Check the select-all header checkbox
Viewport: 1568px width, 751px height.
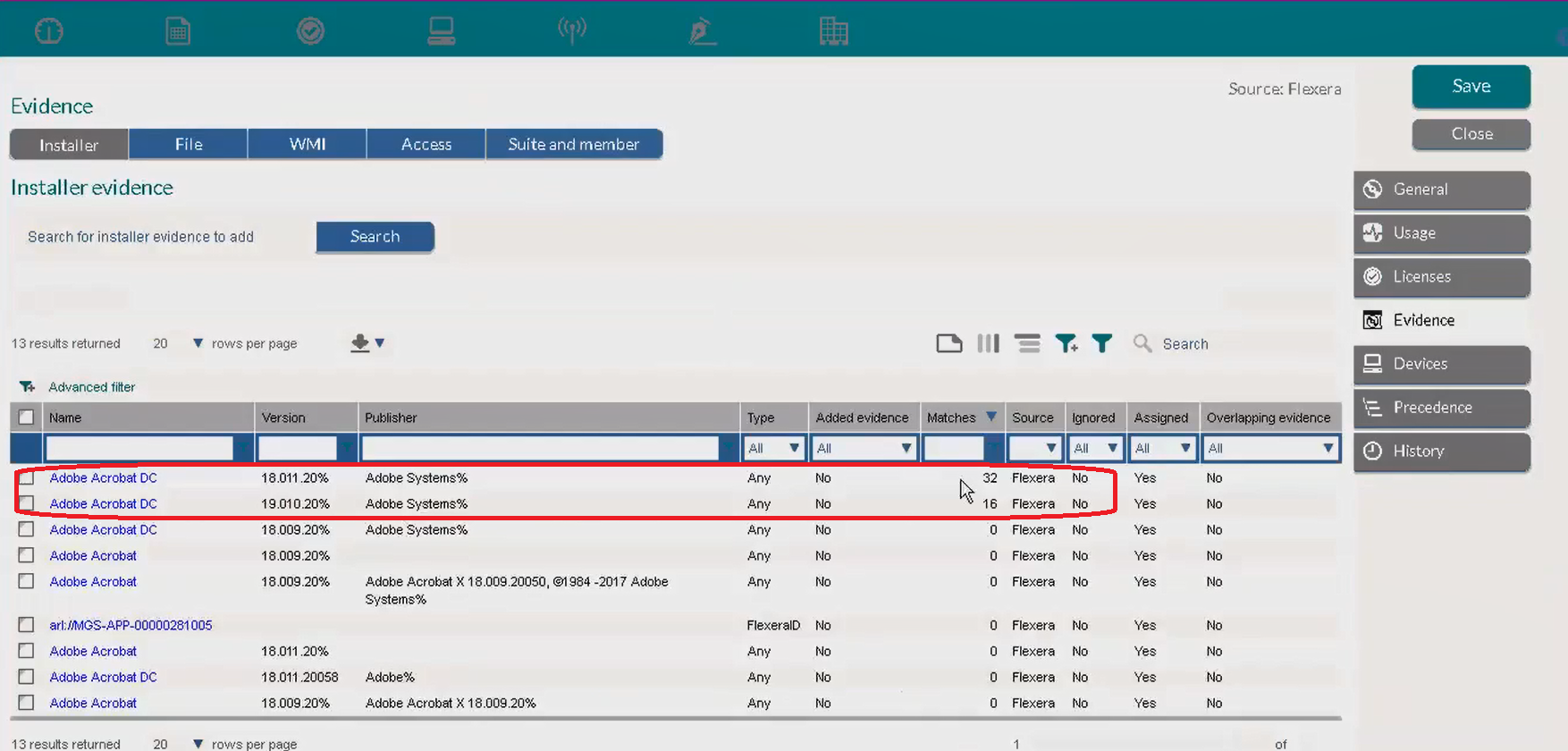(27, 418)
